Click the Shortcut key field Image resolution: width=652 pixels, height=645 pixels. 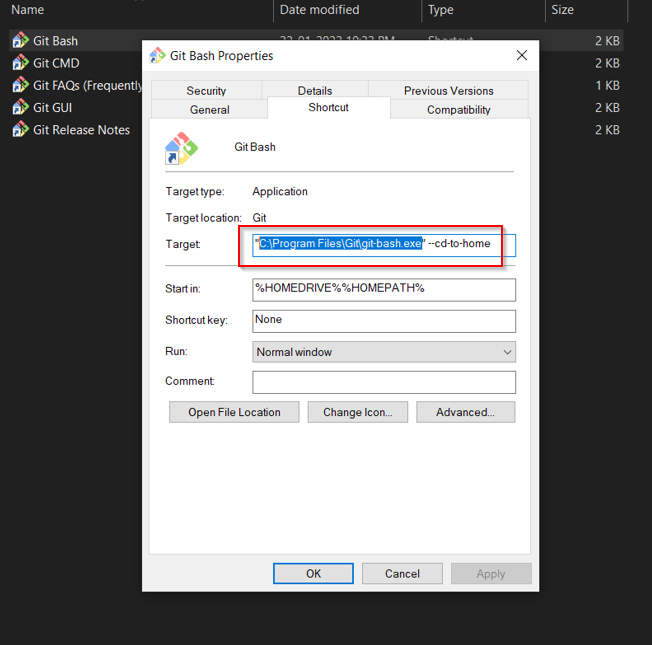pos(384,321)
